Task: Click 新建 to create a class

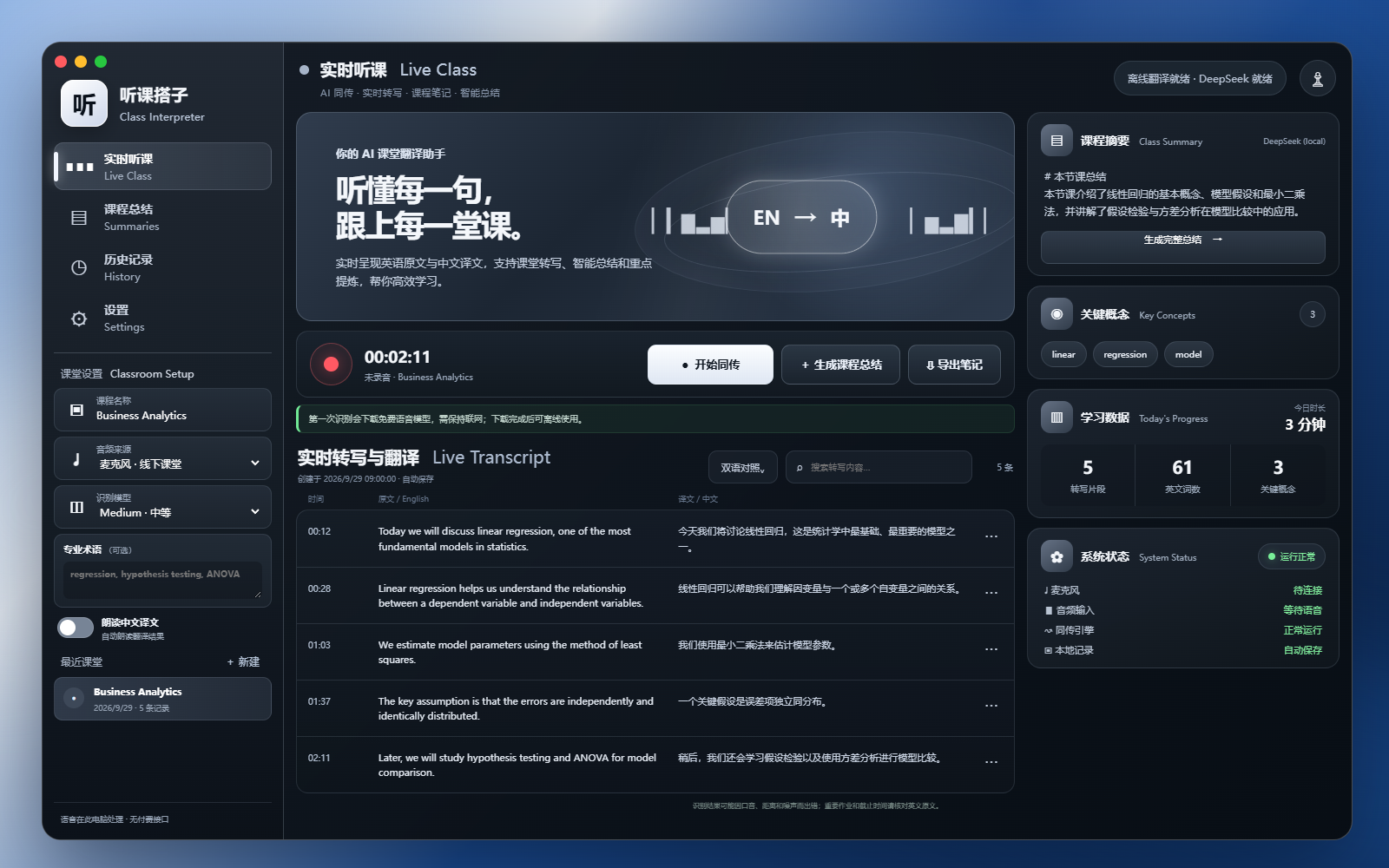Action: tap(243, 661)
